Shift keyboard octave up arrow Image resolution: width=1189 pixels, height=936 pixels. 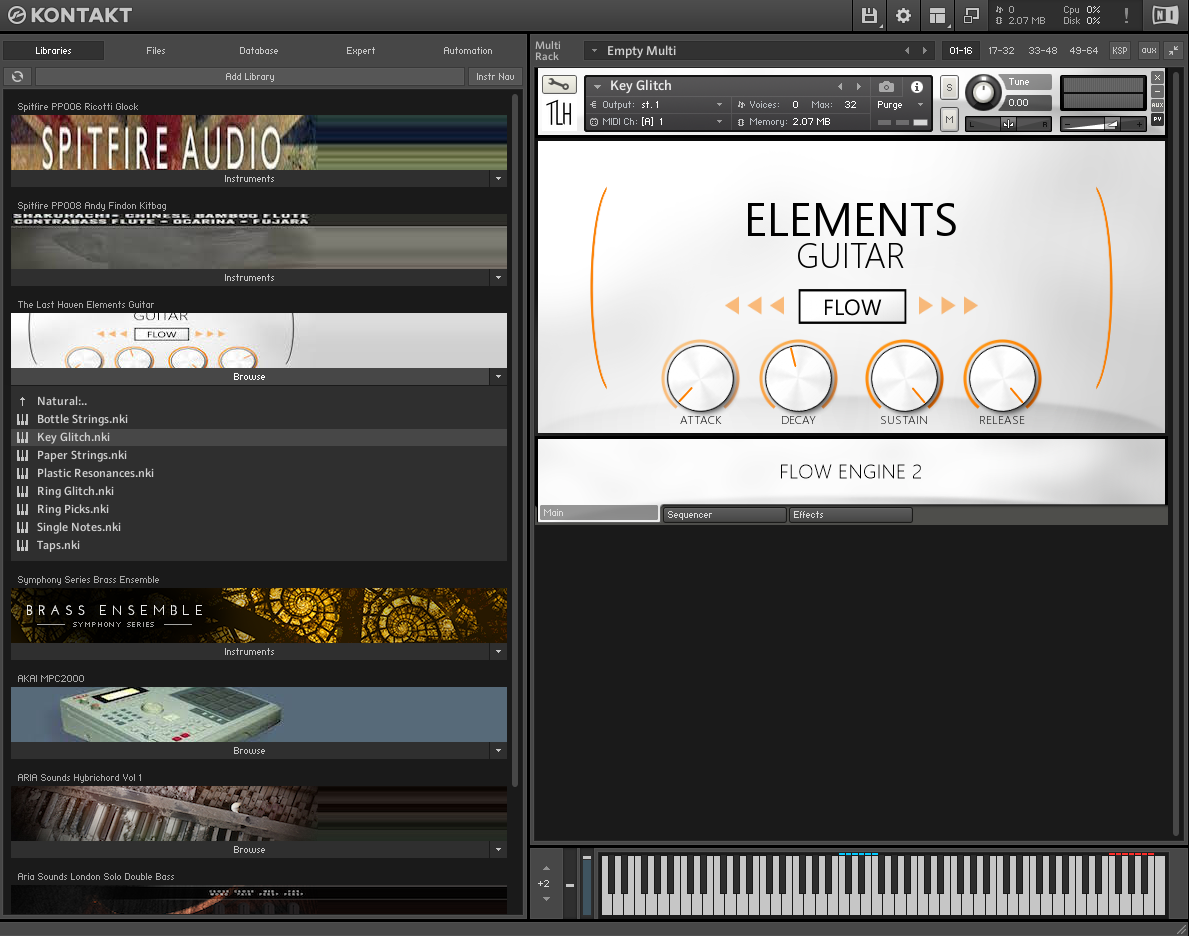tap(546, 868)
